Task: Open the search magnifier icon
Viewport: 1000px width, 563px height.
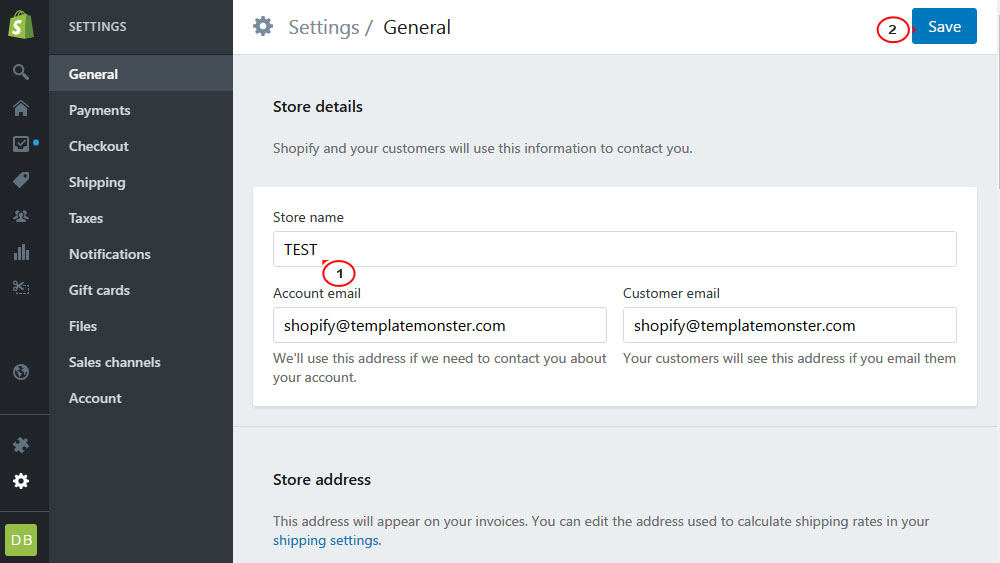Action: point(21,71)
